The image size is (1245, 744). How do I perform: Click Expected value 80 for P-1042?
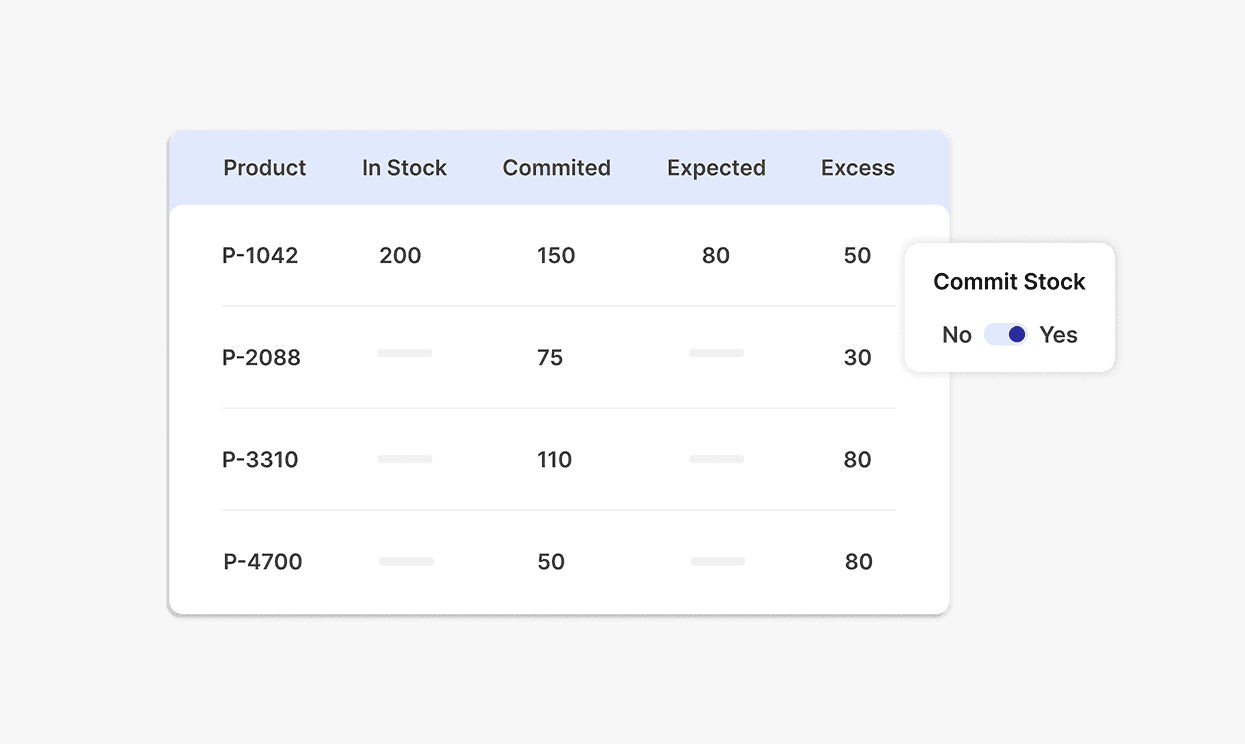coord(716,255)
